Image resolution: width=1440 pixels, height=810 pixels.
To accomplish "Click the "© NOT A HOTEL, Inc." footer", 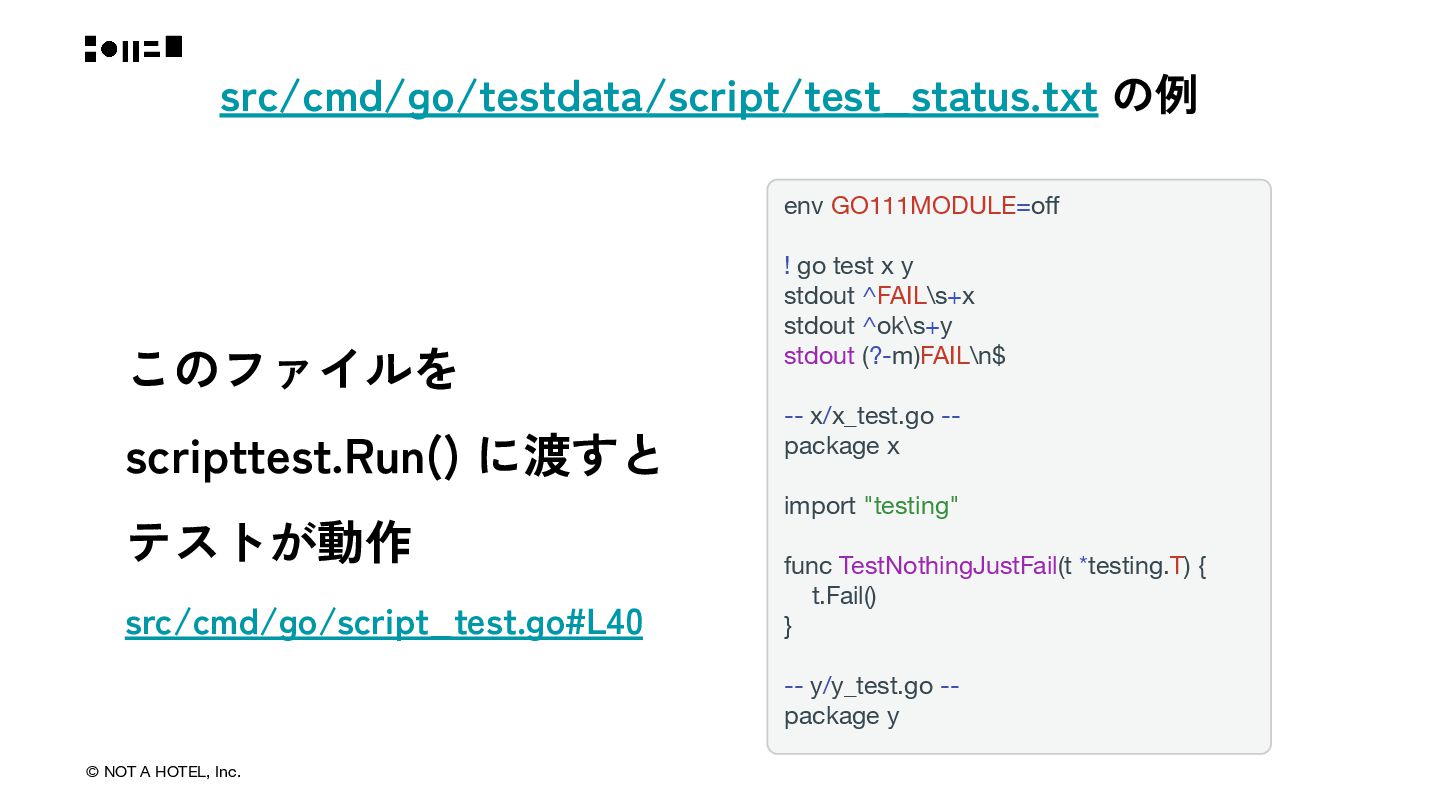I will click(163, 772).
